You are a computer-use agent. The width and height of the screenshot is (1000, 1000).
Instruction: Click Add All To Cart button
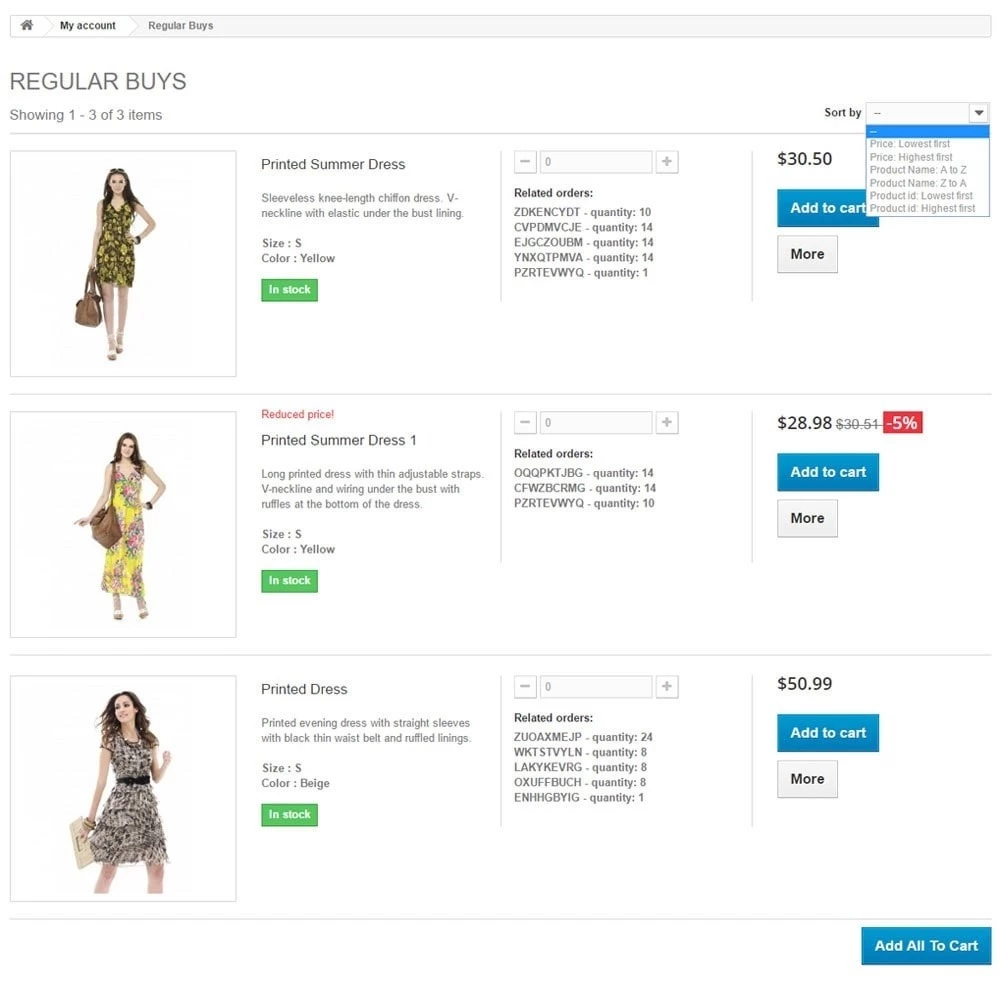coord(926,945)
